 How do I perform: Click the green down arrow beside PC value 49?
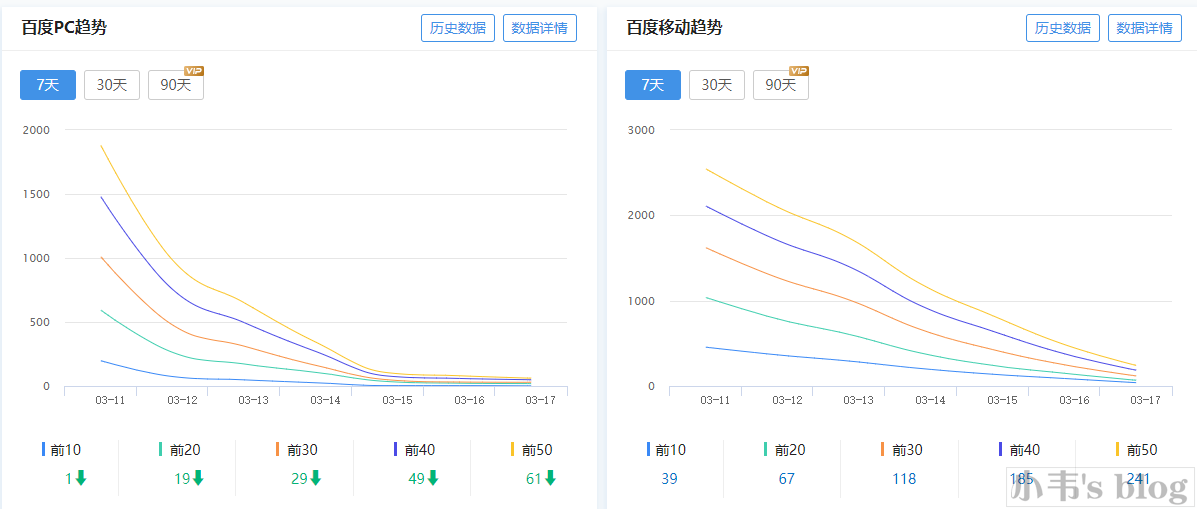coord(433,478)
